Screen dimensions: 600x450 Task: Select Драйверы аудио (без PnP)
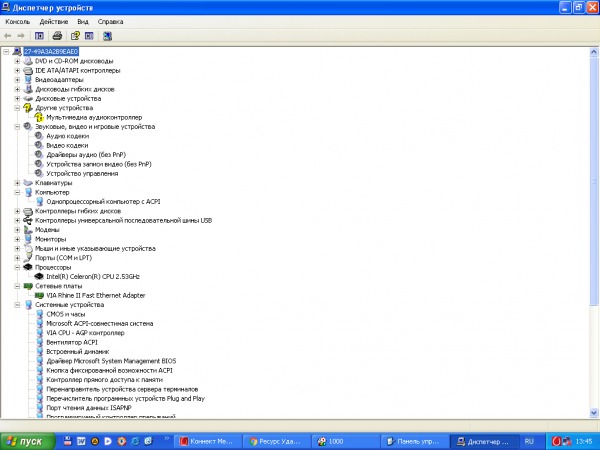pos(86,155)
